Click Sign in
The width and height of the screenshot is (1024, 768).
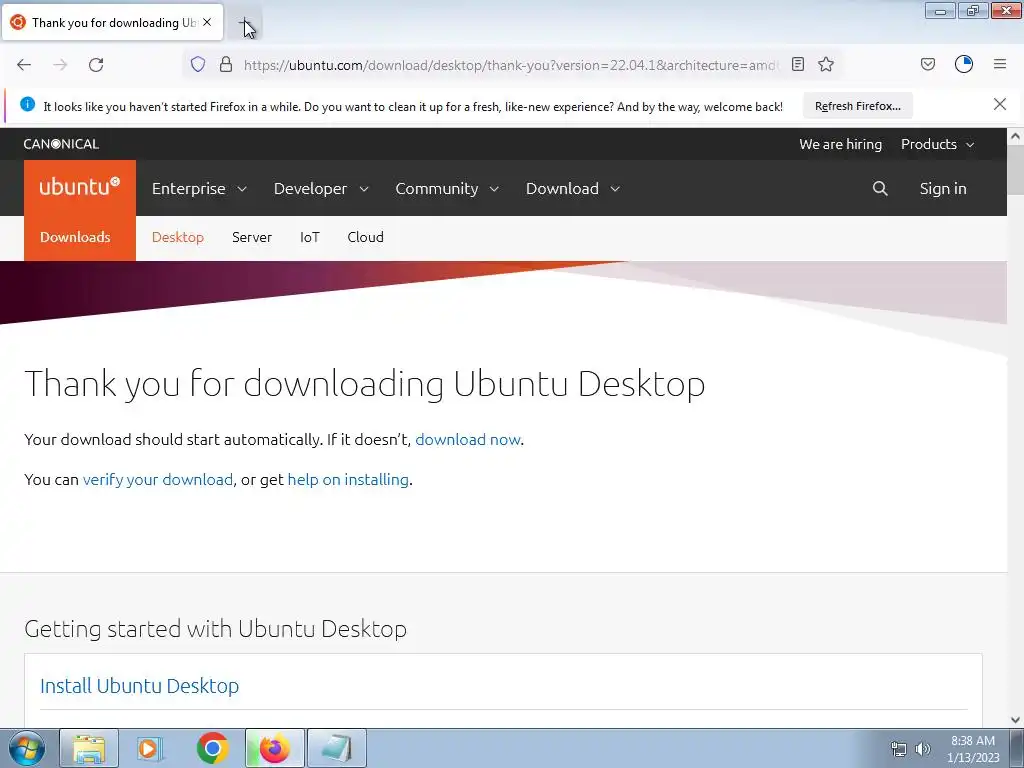[943, 188]
